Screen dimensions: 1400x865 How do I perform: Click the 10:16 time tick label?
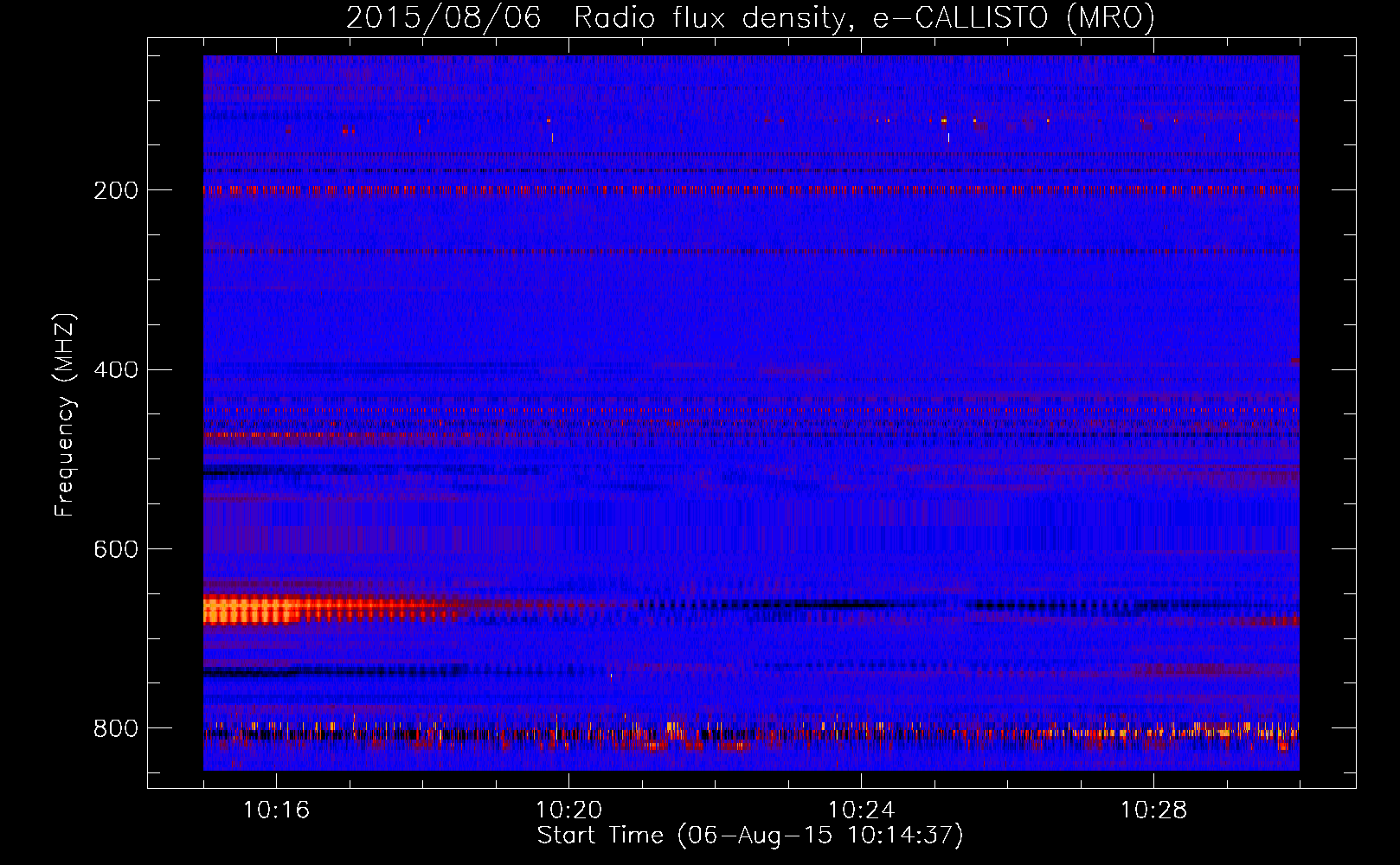click(276, 811)
